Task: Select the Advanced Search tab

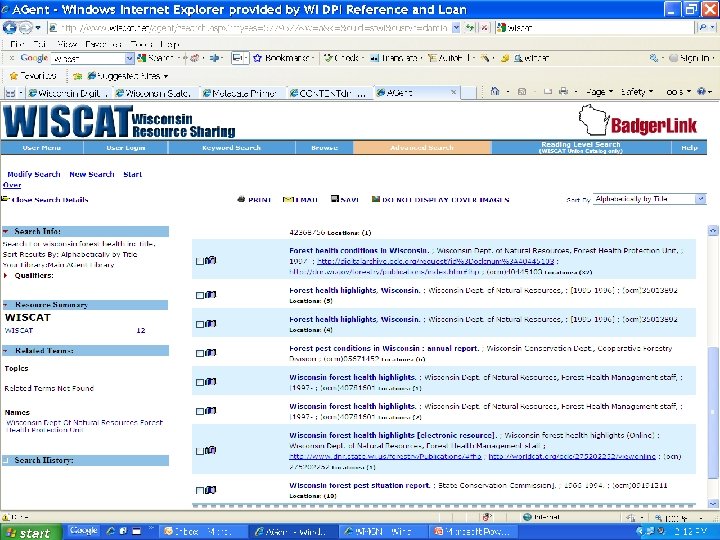Action: coord(422,147)
